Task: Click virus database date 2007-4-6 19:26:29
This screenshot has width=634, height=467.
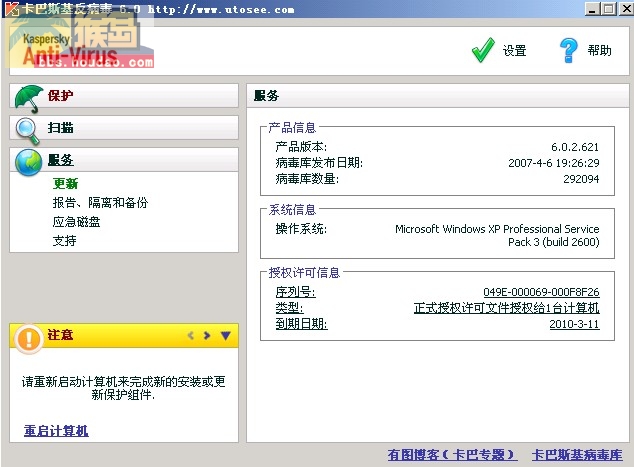Action: pyautogui.click(x=554, y=163)
